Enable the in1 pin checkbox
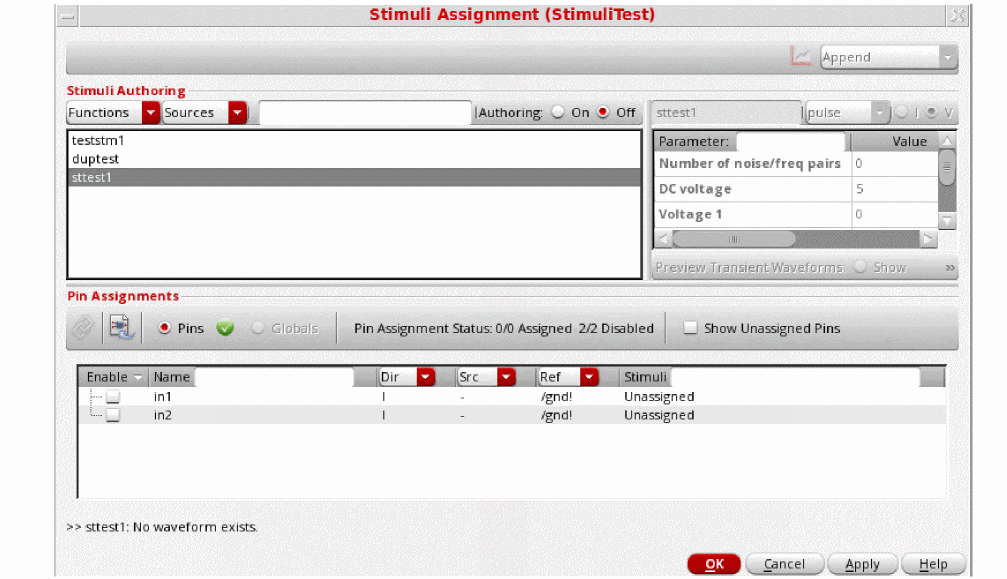Screen dimensions: 1007x579 (113, 397)
